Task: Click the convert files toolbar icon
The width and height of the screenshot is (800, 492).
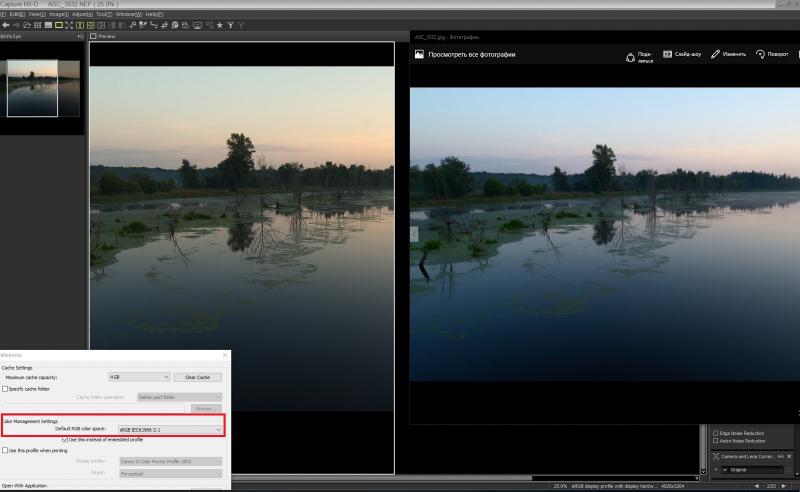Action: (185, 25)
